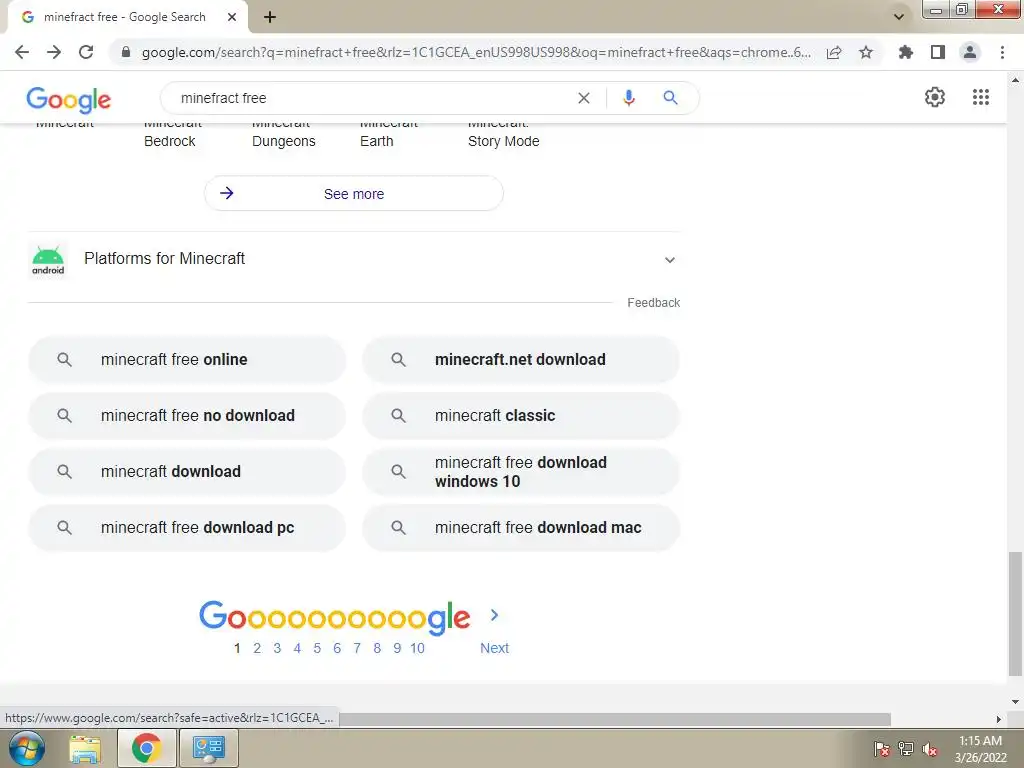This screenshot has height=768, width=1024.
Task: Open the Windows Start button
Action: click(27, 748)
